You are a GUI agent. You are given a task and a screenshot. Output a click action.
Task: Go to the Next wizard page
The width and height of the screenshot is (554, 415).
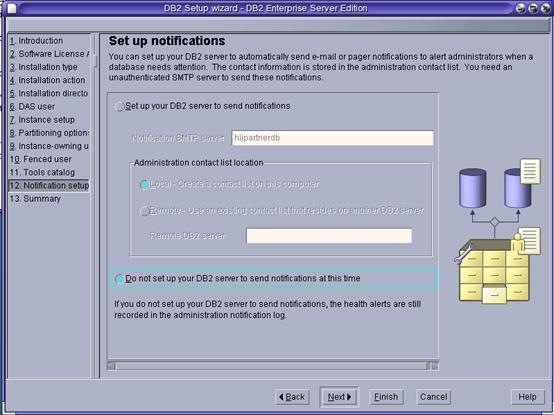(339, 397)
